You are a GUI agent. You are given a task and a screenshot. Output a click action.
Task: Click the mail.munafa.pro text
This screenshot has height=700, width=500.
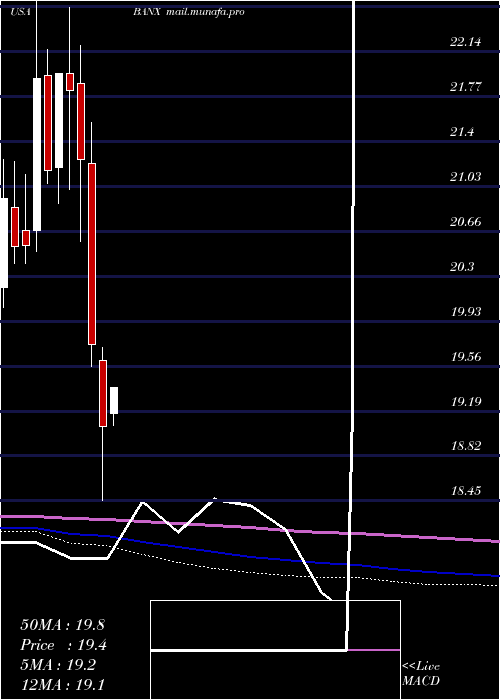coord(205,12)
